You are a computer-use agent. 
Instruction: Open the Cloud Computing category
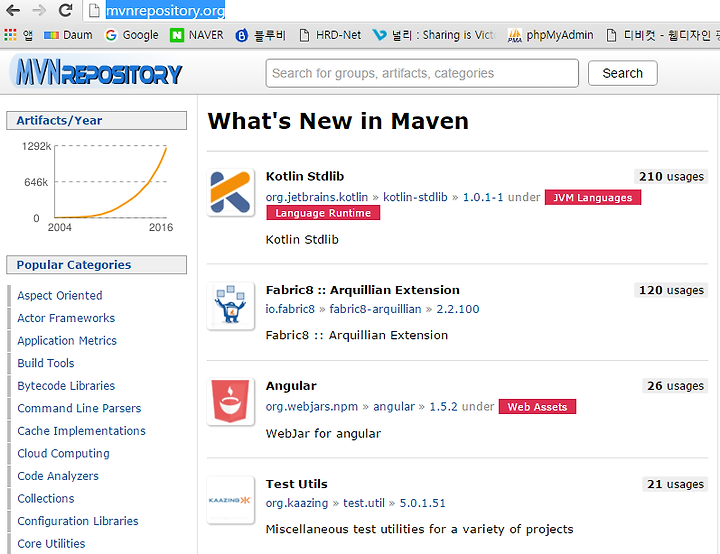[x=63, y=453]
